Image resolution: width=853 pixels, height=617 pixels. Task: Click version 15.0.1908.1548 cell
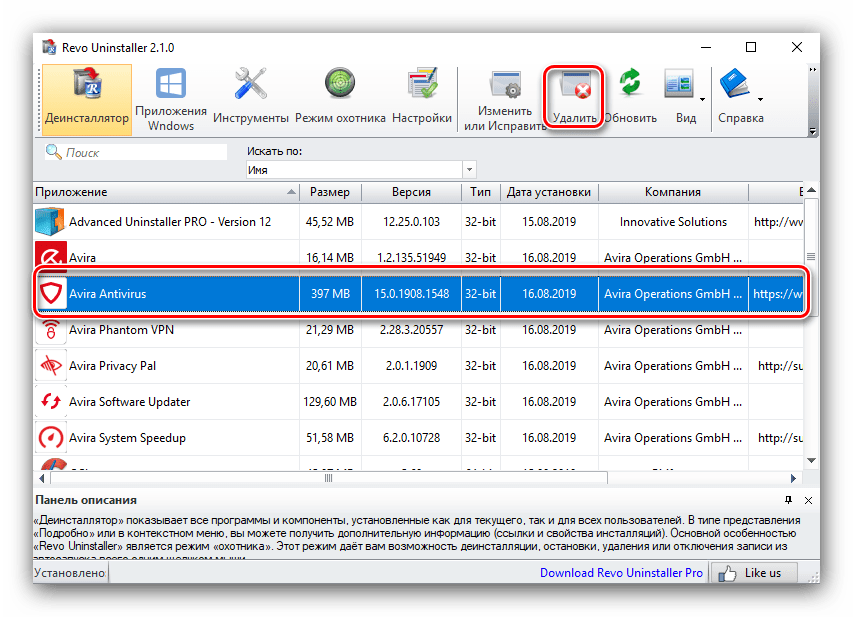pos(412,294)
